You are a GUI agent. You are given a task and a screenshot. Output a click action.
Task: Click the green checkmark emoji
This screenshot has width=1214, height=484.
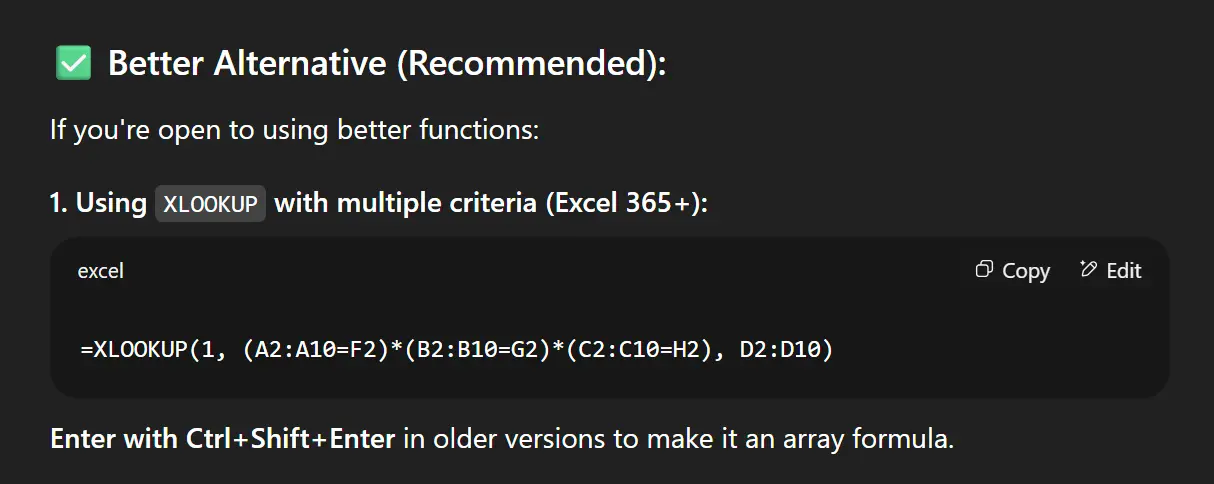(73, 64)
